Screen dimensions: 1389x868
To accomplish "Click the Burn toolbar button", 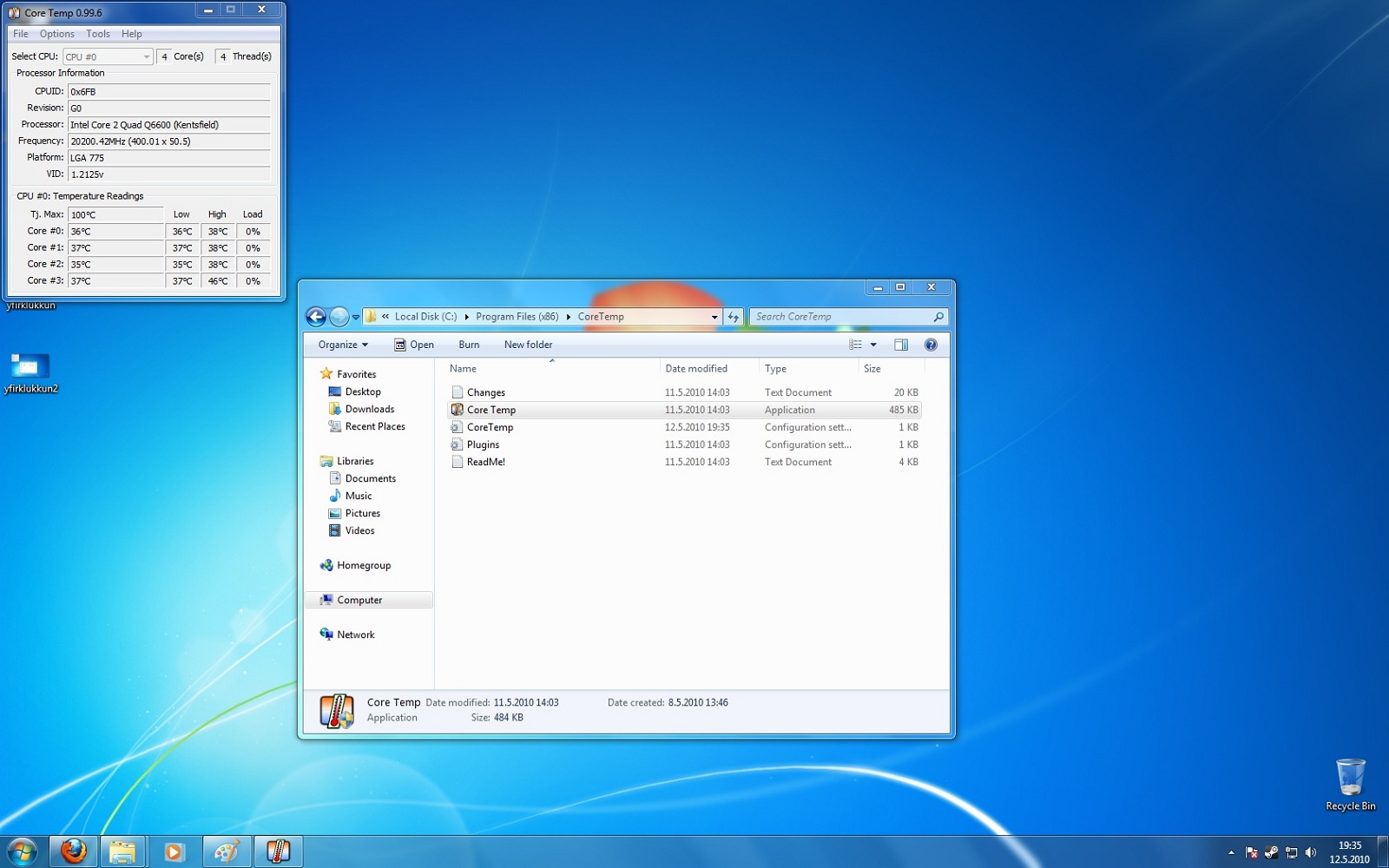I will 469,345.
